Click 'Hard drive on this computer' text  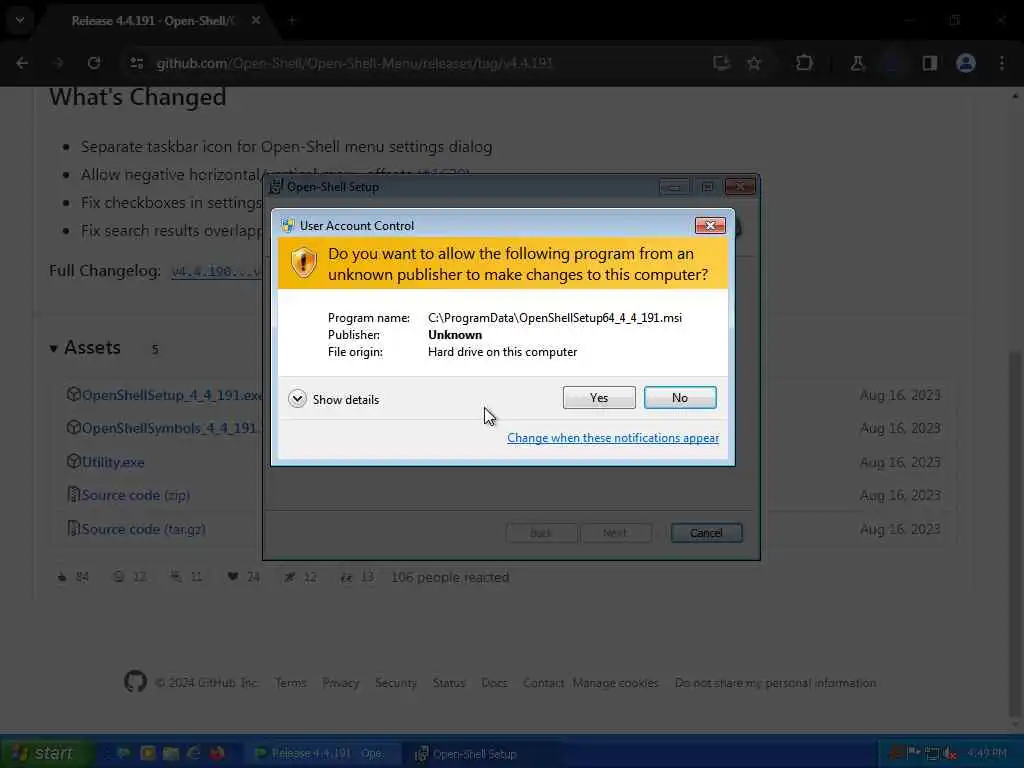tap(502, 351)
